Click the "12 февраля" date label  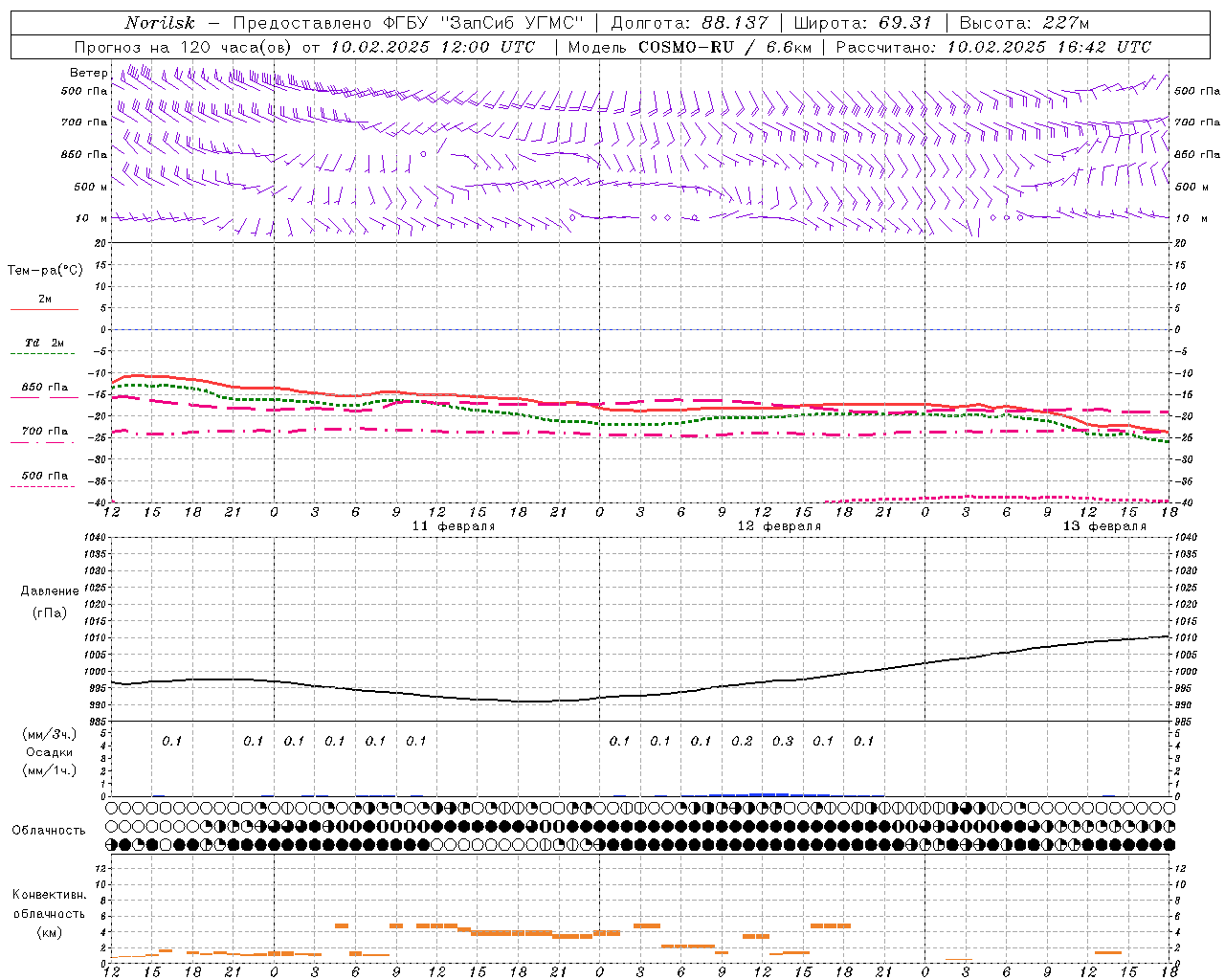779,526
